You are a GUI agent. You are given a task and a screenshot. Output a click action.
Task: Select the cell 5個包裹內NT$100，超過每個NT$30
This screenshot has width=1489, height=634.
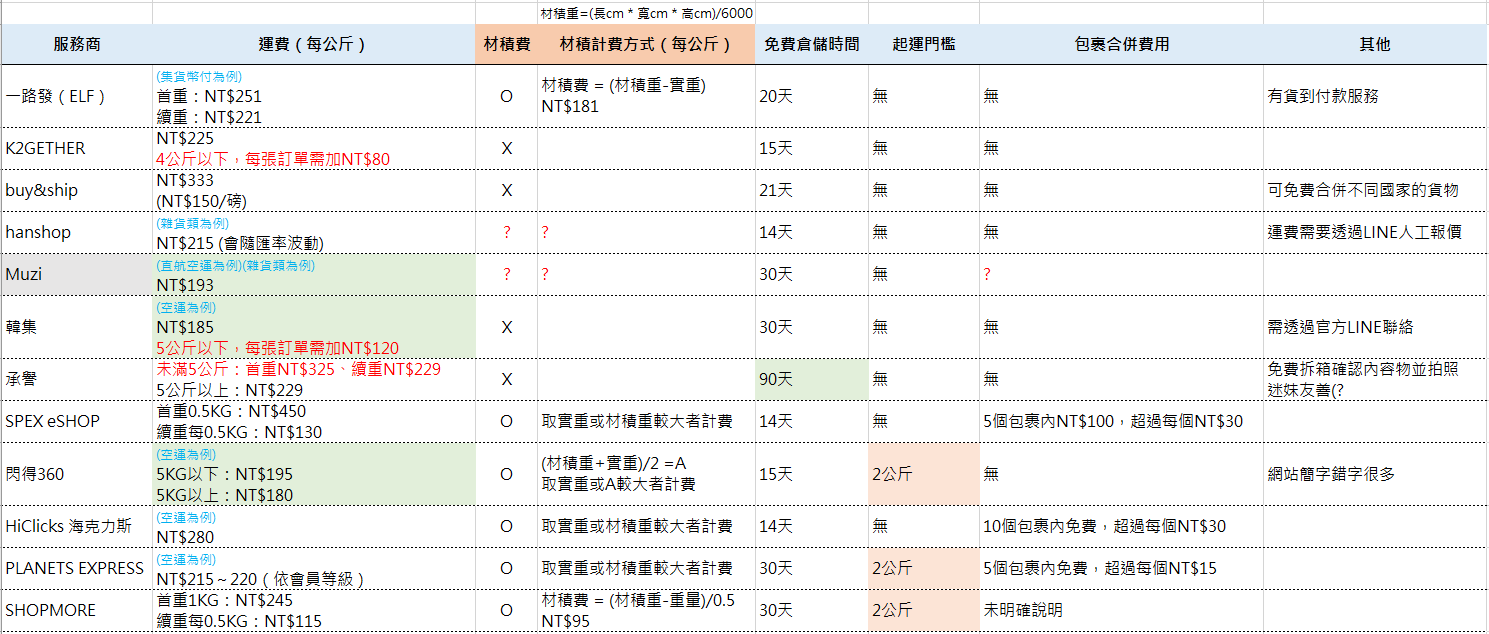[1121, 421]
